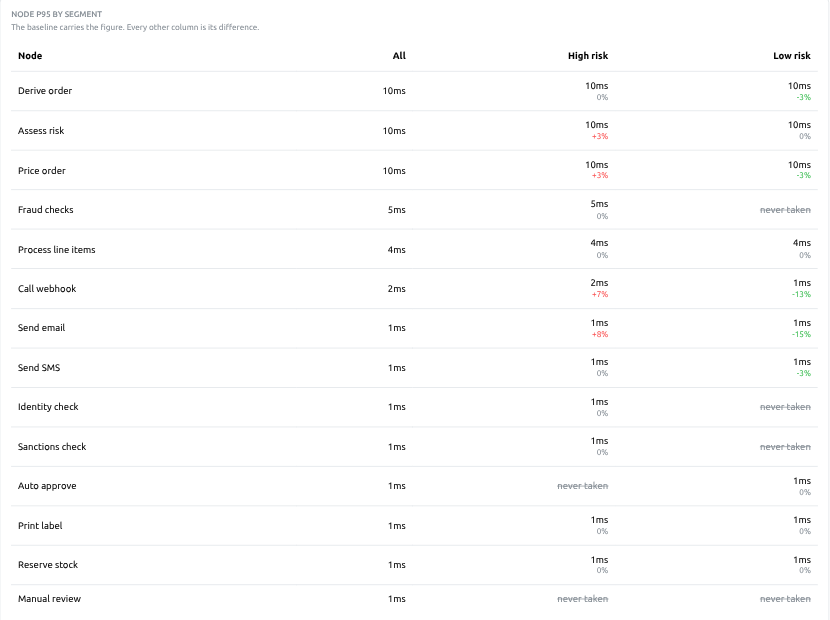Click the +8% High risk Send email delta
This screenshot has width=830, height=620.
pos(600,335)
